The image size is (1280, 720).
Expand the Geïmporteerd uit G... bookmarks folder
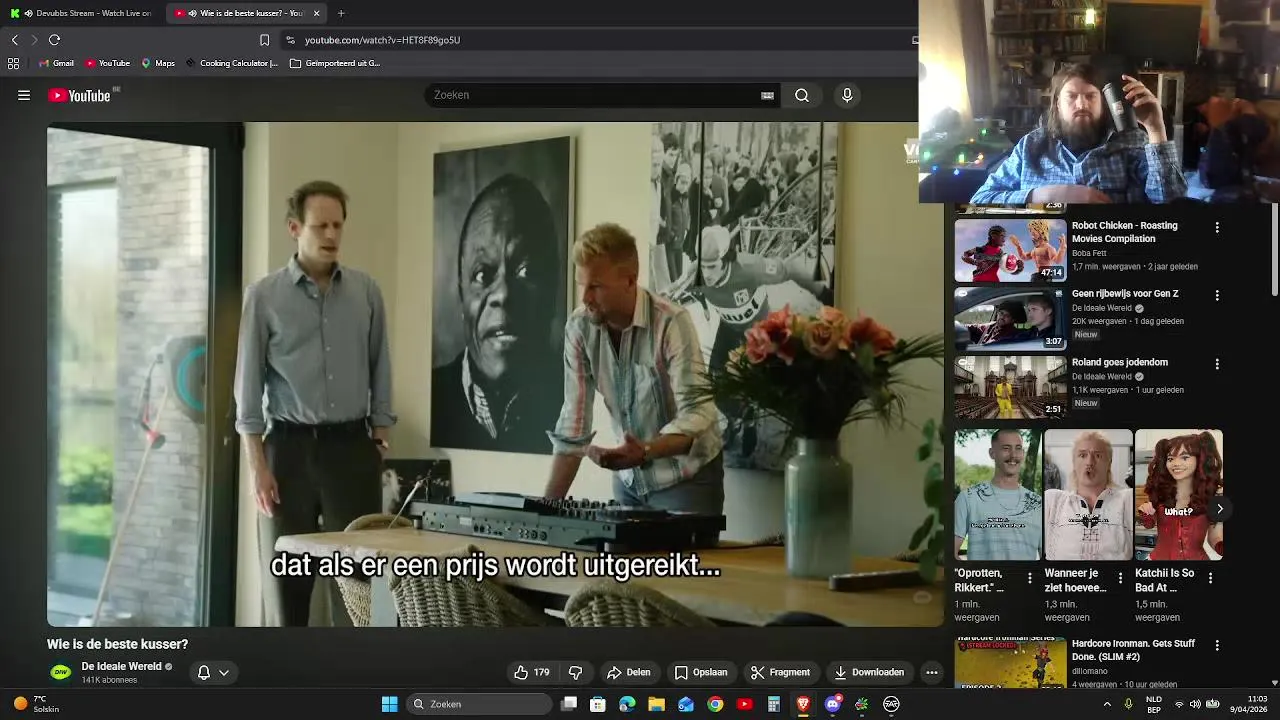(335, 63)
